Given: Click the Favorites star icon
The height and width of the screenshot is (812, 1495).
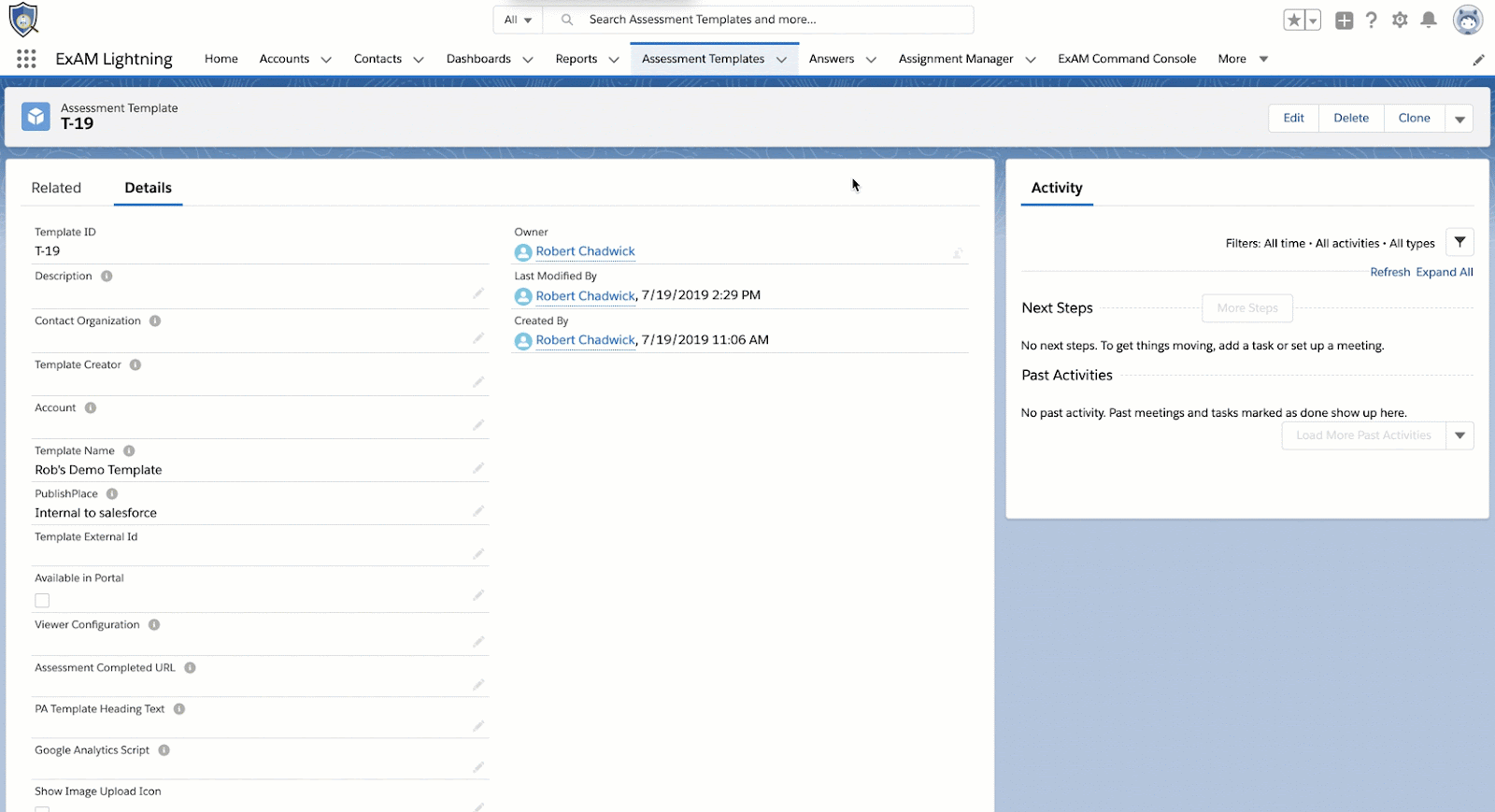Looking at the screenshot, I should point(1294,20).
